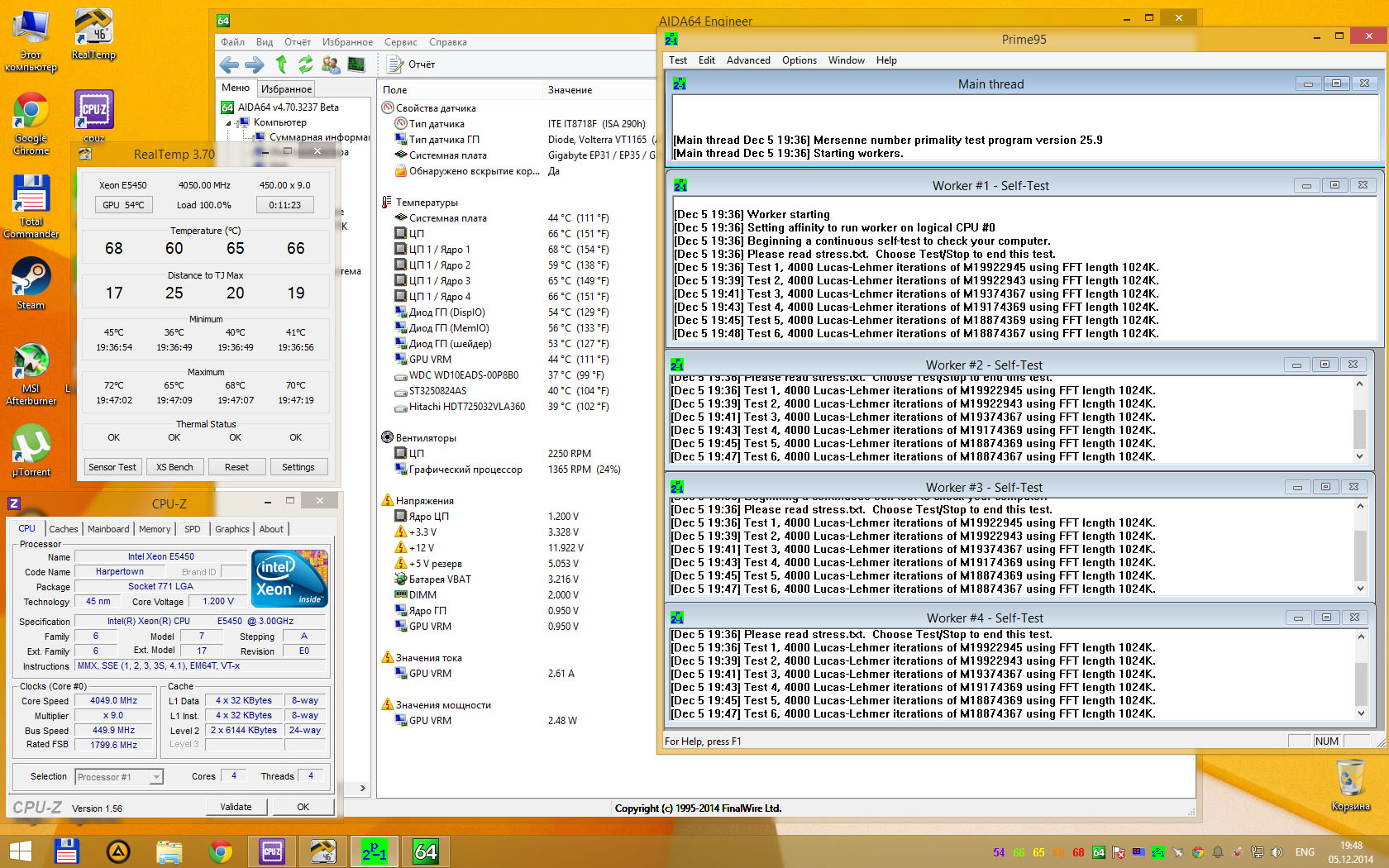Open Prime95 Test menu

678,60
